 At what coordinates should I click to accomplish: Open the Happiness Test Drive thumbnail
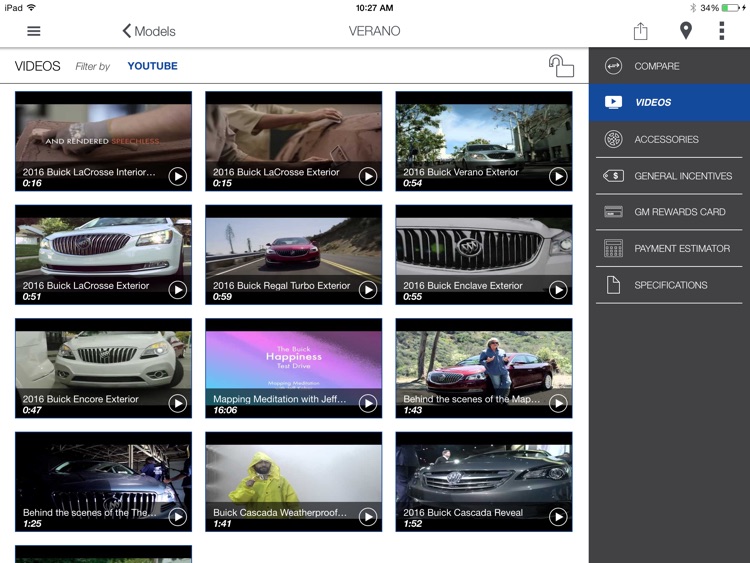(x=294, y=368)
